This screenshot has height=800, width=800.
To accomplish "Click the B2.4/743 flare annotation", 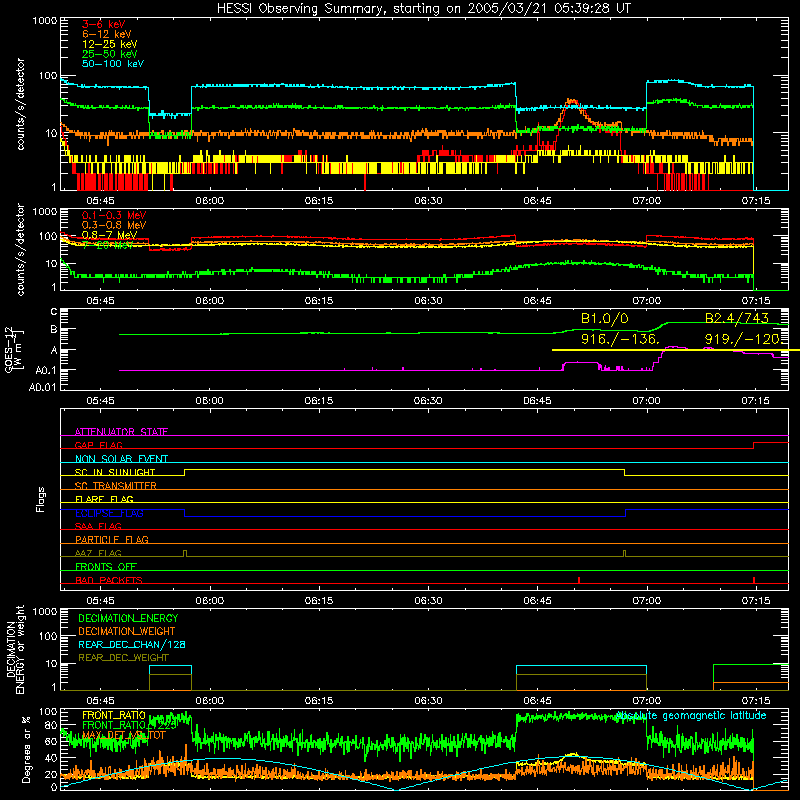I will (737, 318).
